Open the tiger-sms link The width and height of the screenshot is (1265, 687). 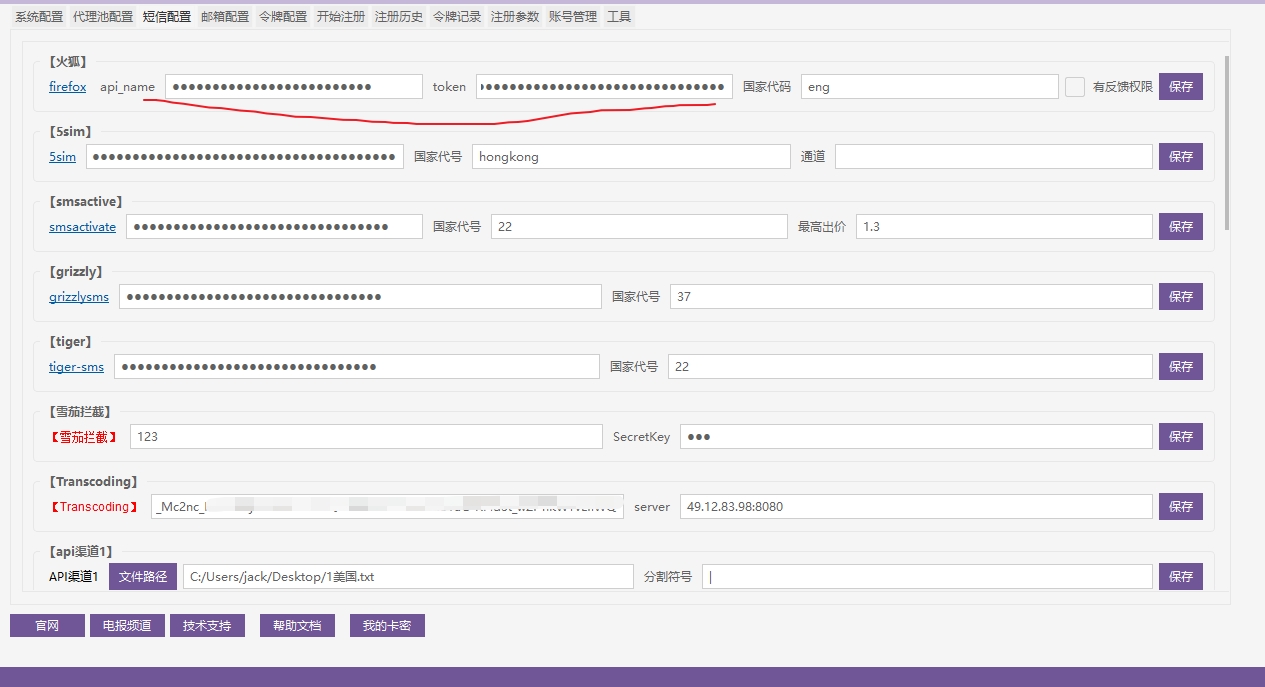point(76,367)
